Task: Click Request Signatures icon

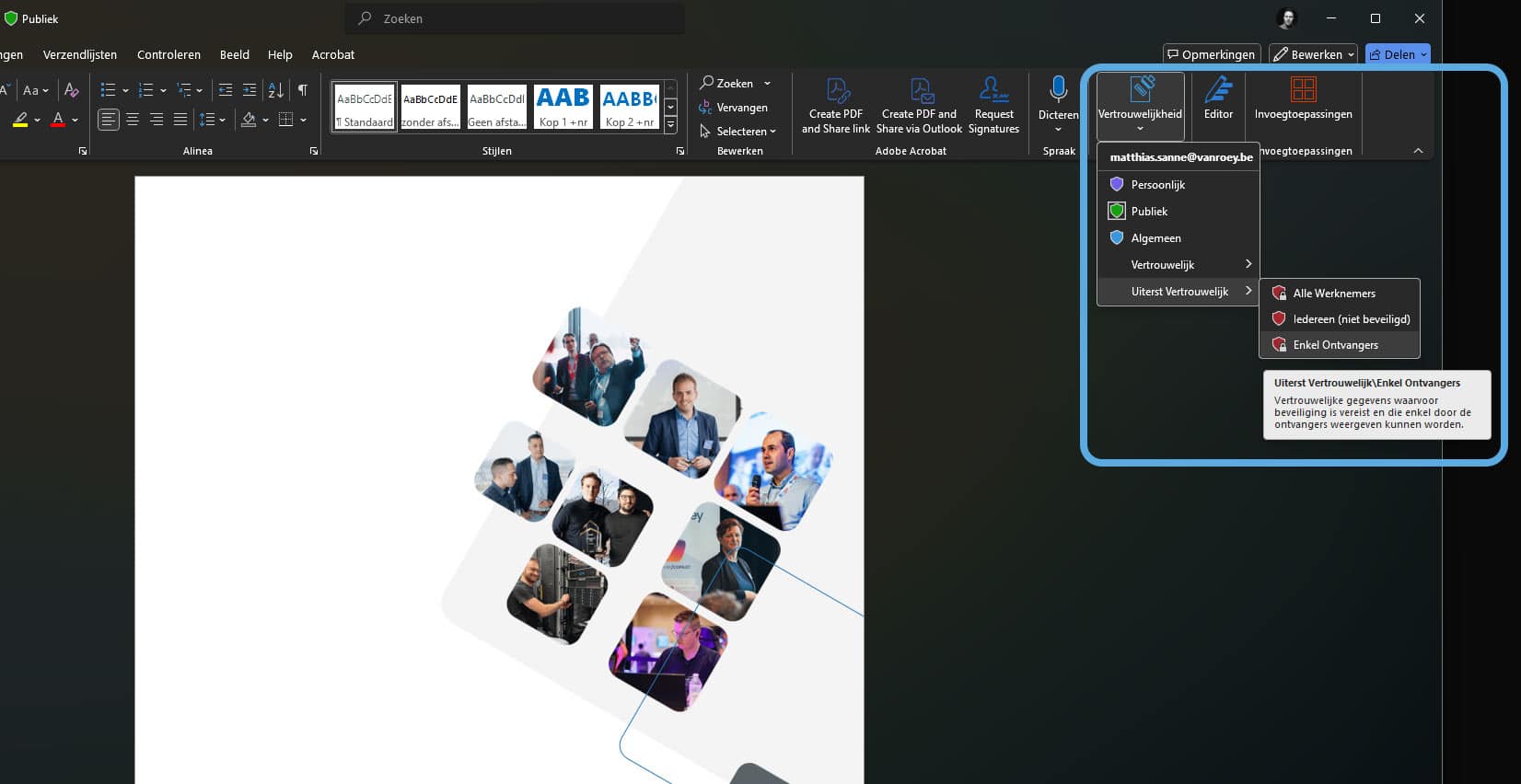Action: (x=994, y=89)
